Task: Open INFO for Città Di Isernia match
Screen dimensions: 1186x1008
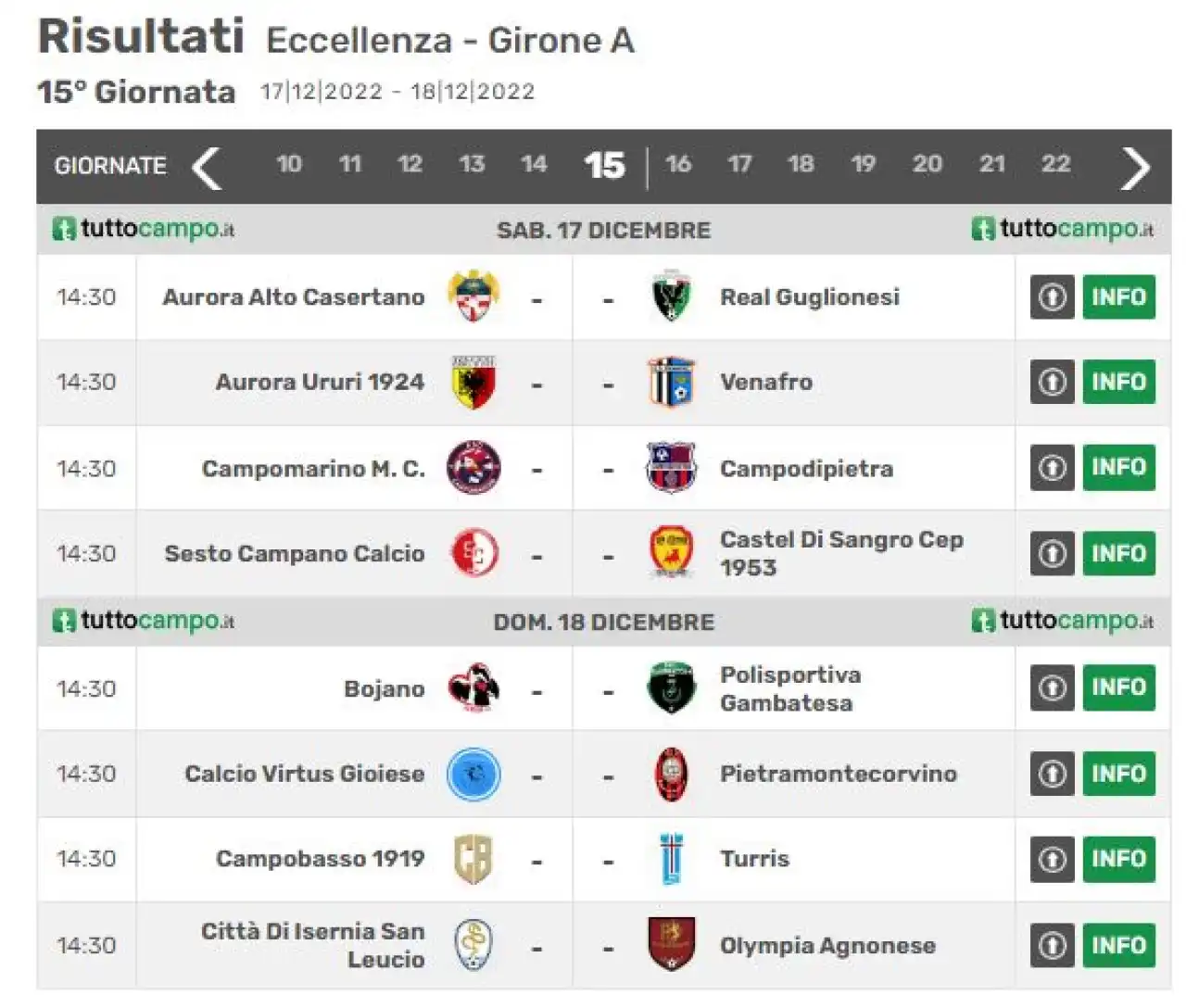Action: [x=1118, y=945]
